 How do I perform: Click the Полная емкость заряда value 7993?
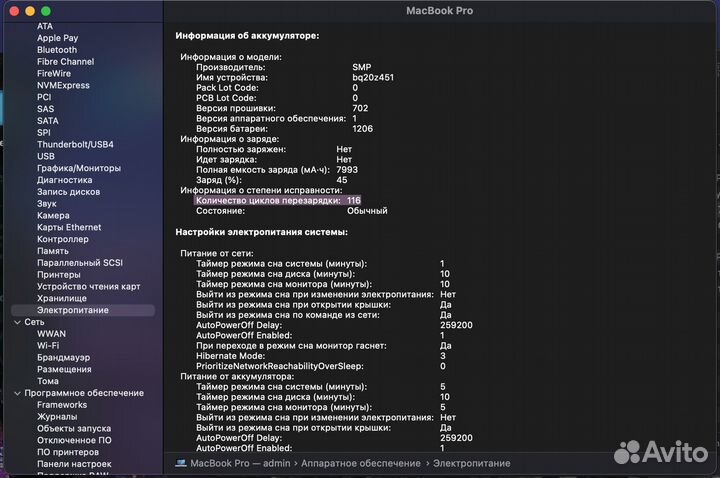347,170
